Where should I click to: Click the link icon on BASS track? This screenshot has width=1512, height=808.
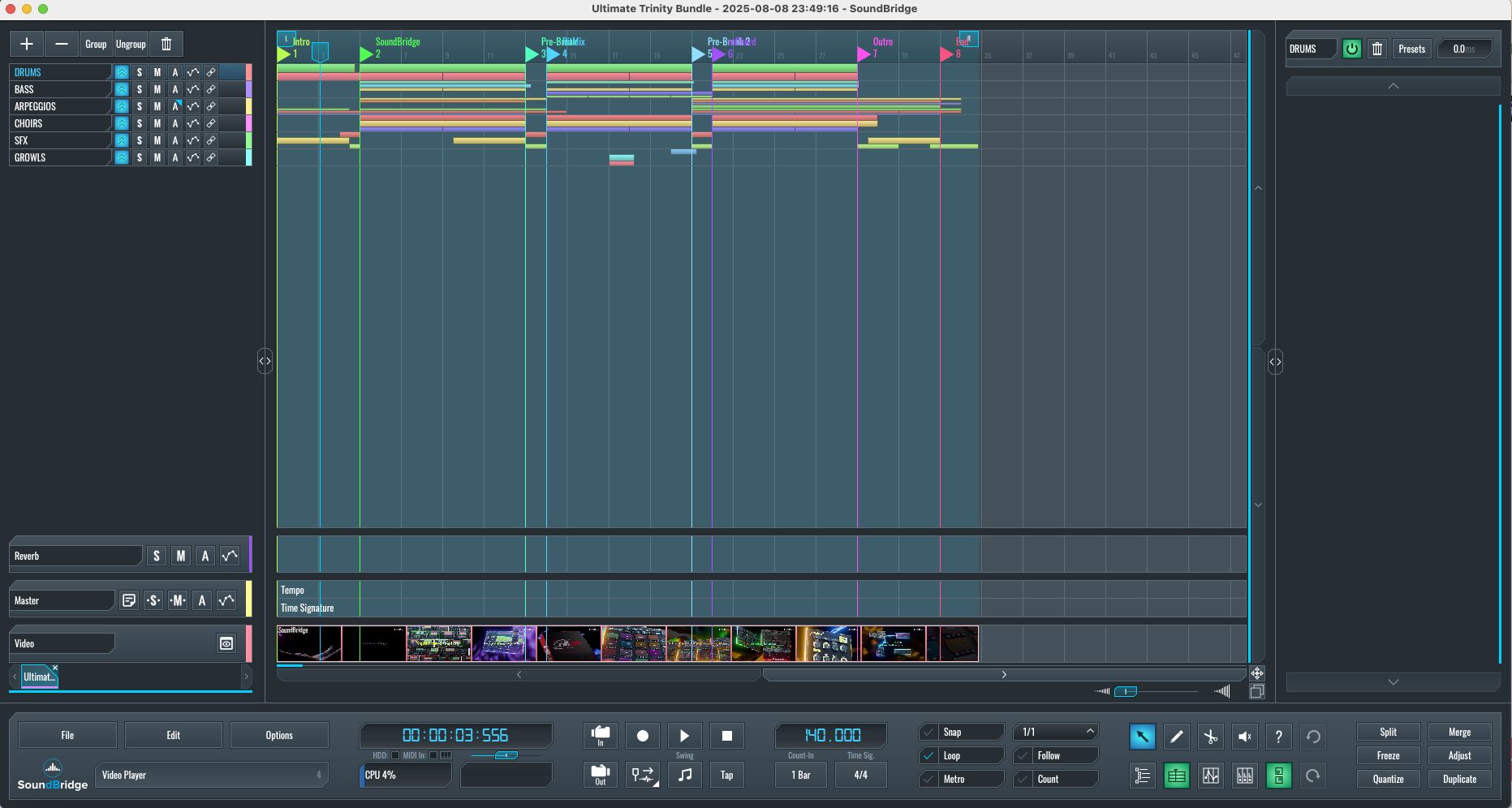tap(210, 89)
